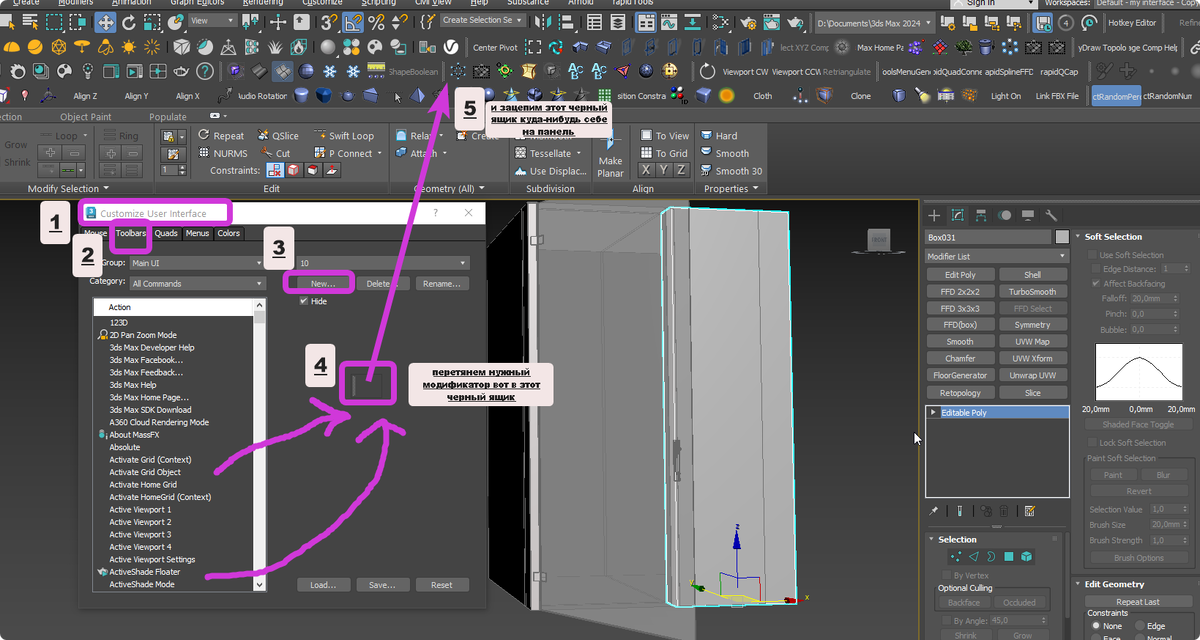Click the Clone toolbar button
Viewport: 1200px width, 640px height.
[861, 96]
